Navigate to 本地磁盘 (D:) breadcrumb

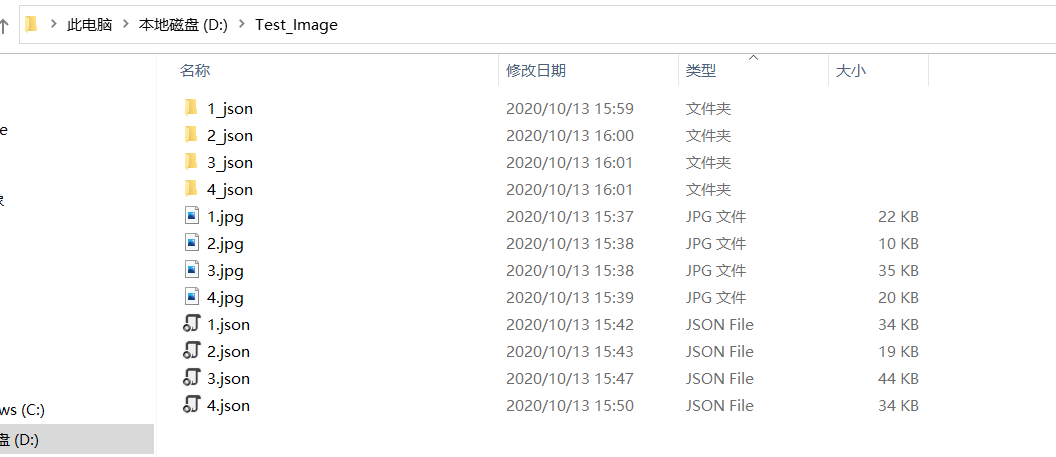tap(184, 25)
